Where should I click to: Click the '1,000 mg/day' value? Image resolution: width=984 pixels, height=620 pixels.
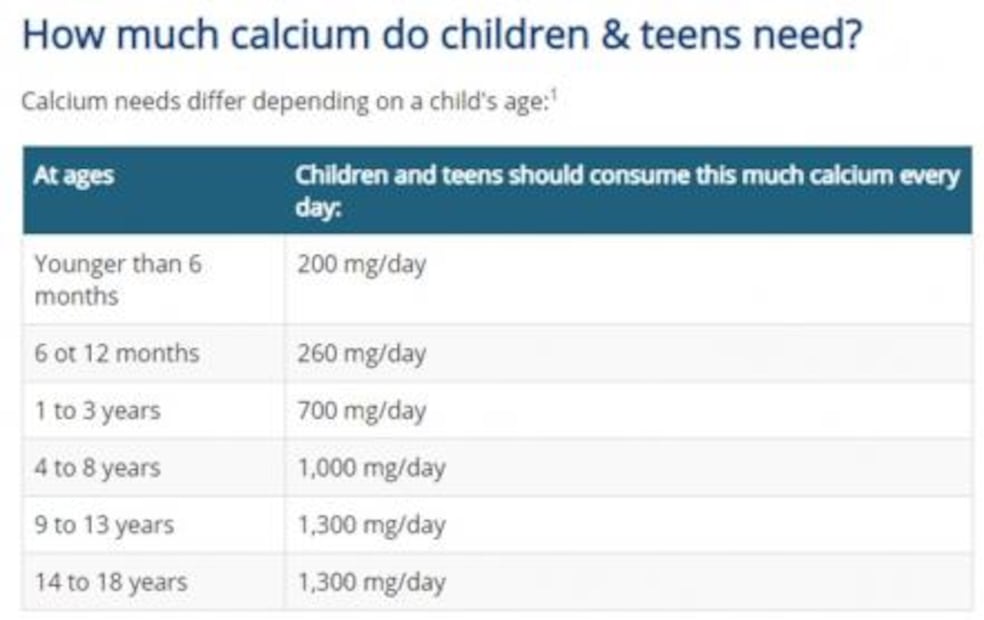tap(371, 468)
